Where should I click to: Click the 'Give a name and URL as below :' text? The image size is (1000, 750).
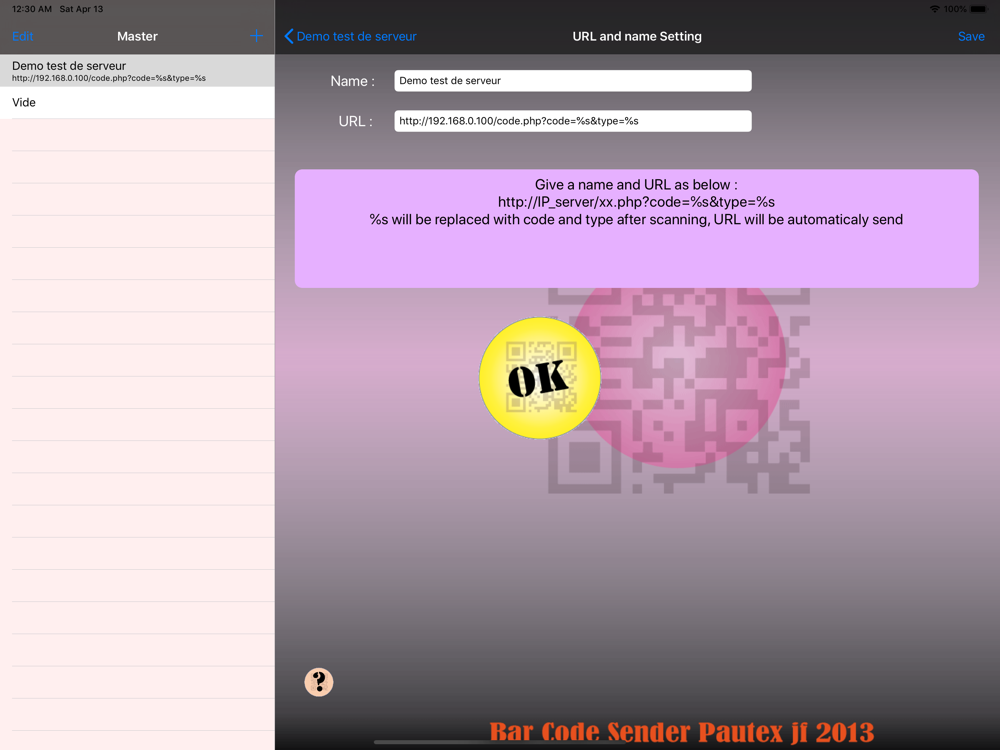[636, 185]
